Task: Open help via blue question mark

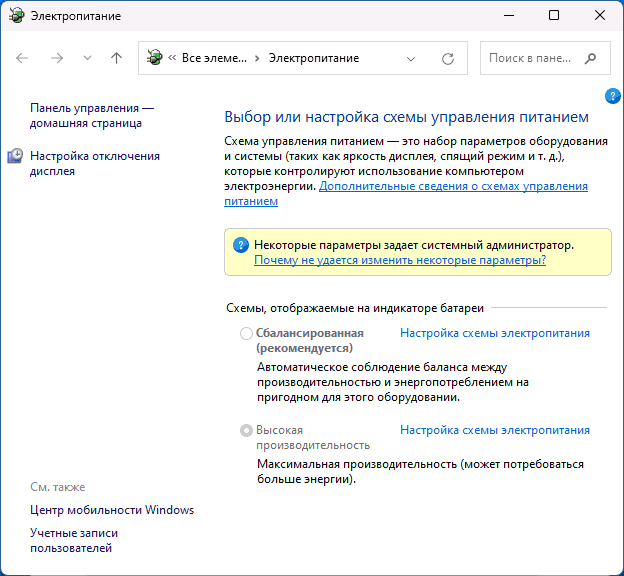Action: click(x=612, y=96)
